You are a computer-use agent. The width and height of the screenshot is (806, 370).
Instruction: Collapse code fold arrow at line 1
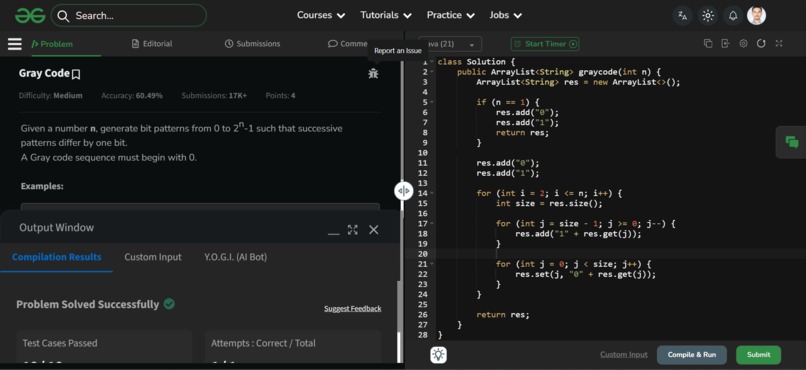coord(432,62)
